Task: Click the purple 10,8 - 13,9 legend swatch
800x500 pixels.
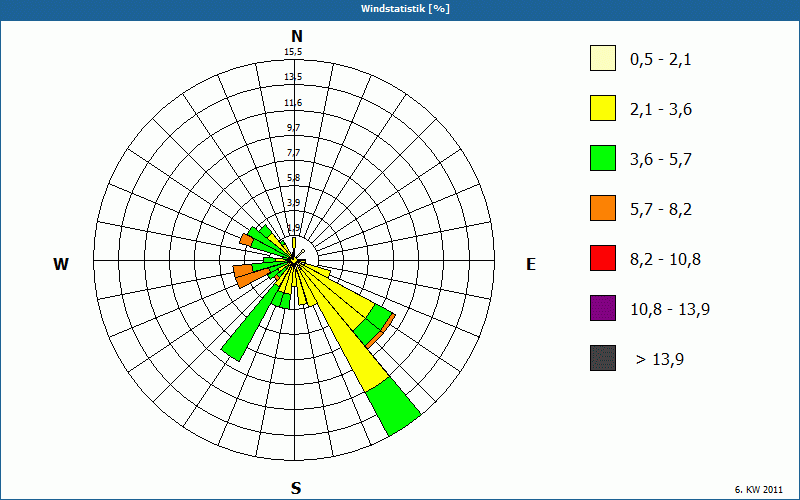Action: (x=603, y=308)
